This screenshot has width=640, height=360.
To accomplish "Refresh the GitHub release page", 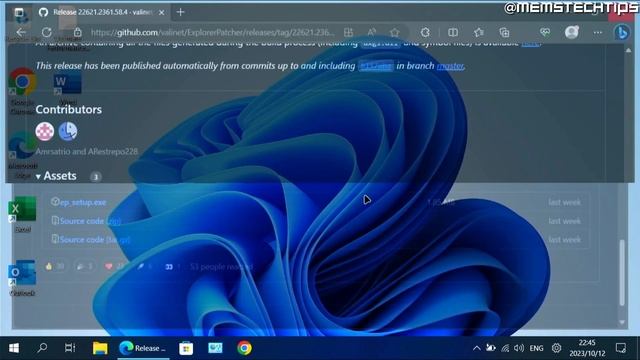I will (x=47, y=32).
